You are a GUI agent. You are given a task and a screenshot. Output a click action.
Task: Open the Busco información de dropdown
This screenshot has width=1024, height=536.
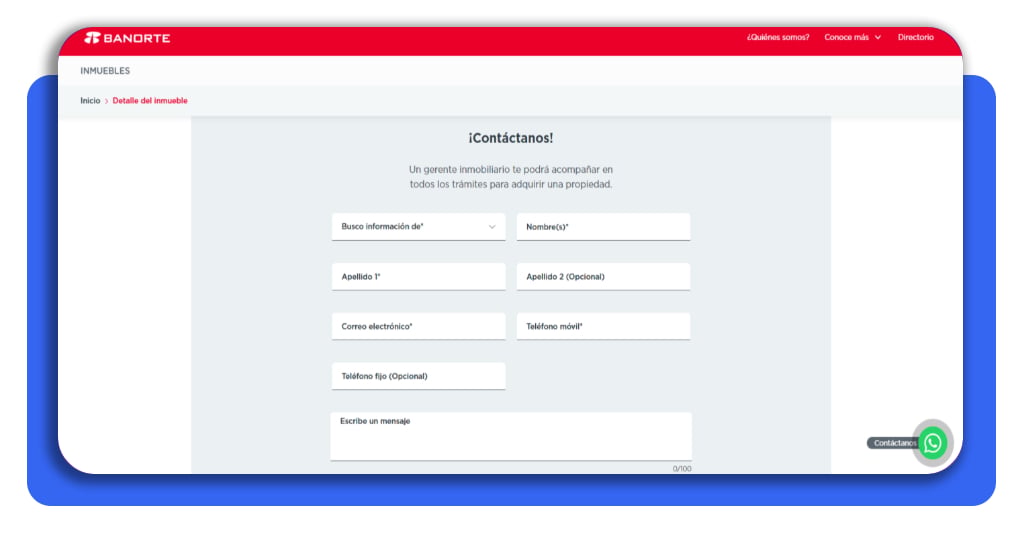pyautogui.click(x=419, y=227)
